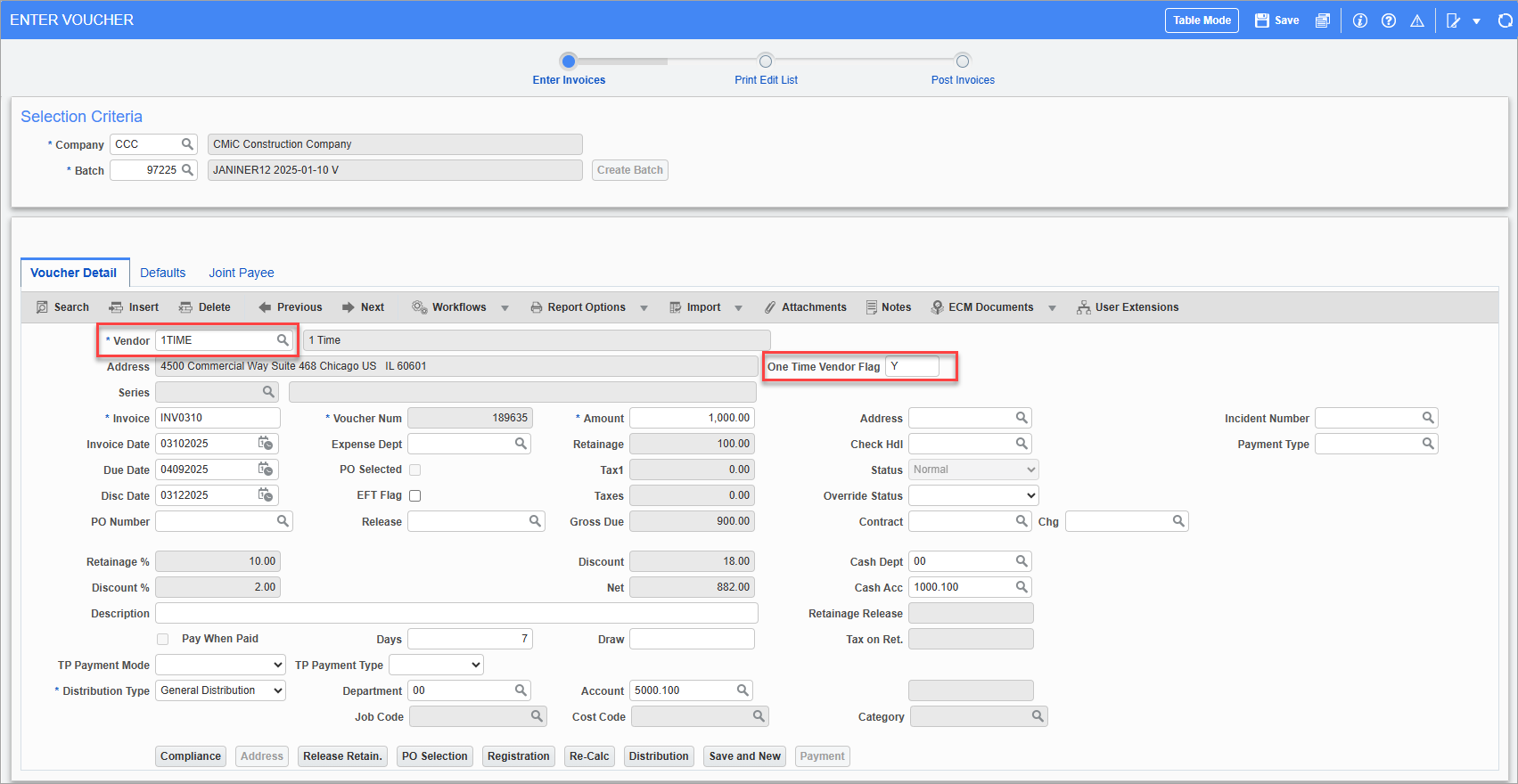This screenshot has height=784, width=1518.
Task: Open the Account lookup magnifier
Action: 743,690
